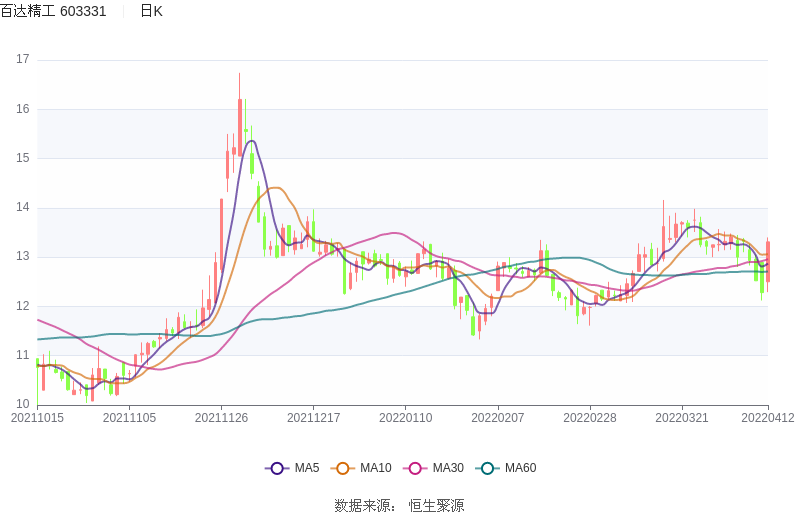Click the 恒生聚源 data source text
Viewport: 800px width, 517px height.
(x=436, y=505)
